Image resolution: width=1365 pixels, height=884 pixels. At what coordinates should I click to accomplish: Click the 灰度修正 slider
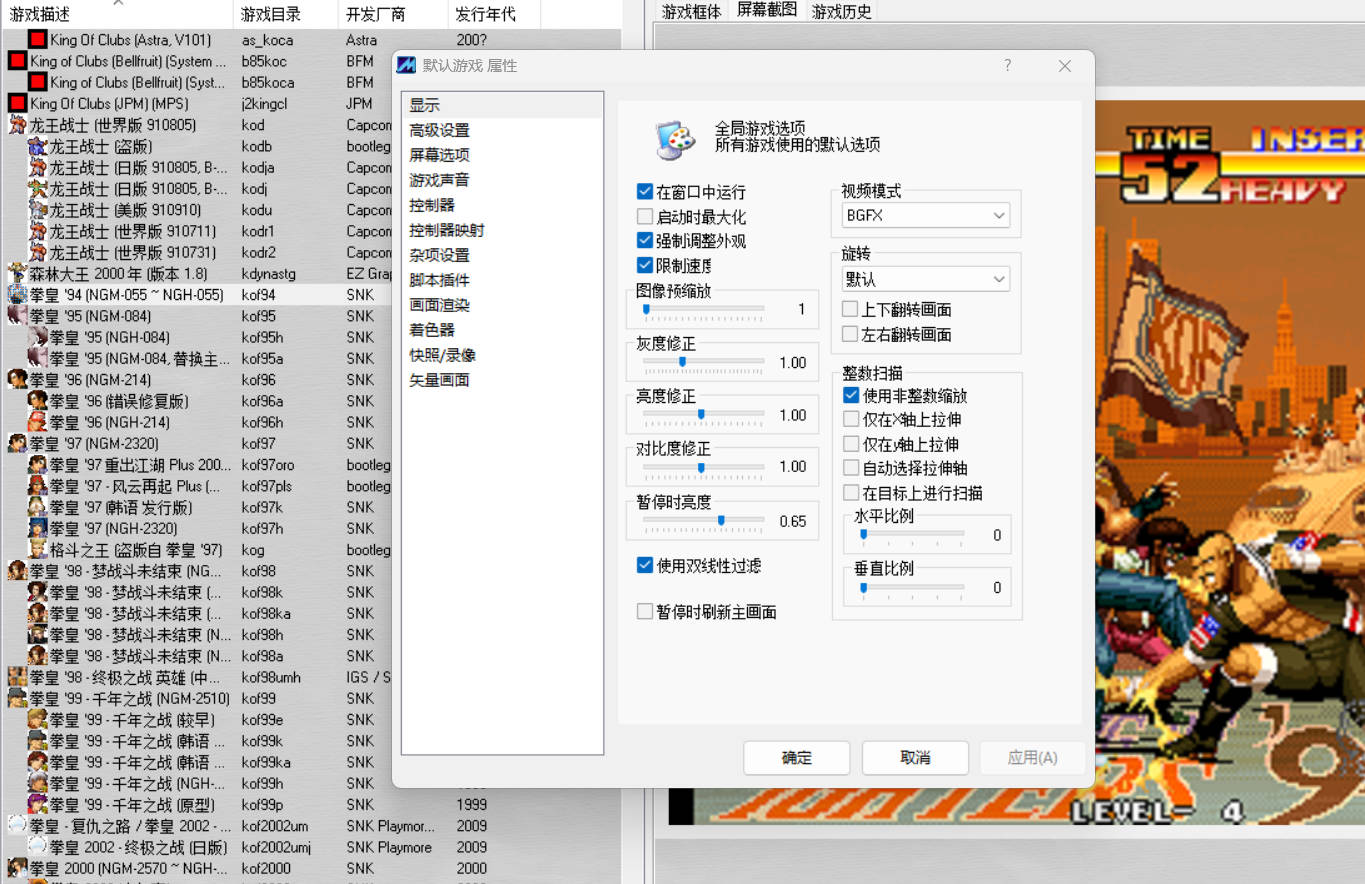703,362
